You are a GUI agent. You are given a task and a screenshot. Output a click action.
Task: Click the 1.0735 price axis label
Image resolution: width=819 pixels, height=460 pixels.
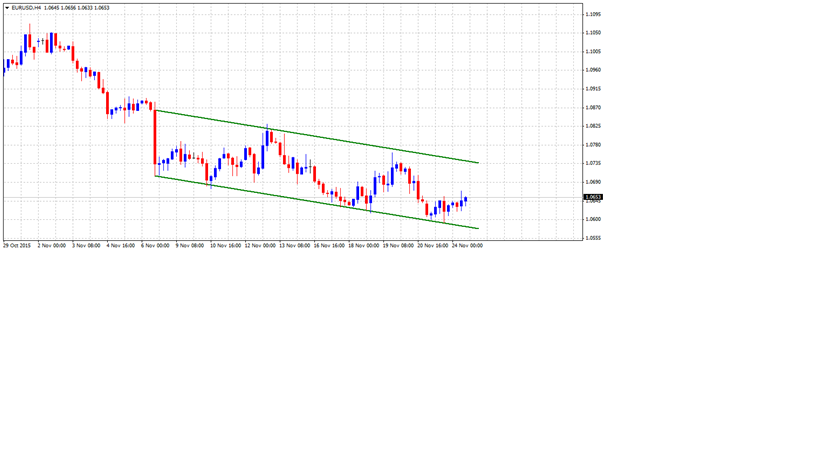pyautogui.click(x=593, y=163)
